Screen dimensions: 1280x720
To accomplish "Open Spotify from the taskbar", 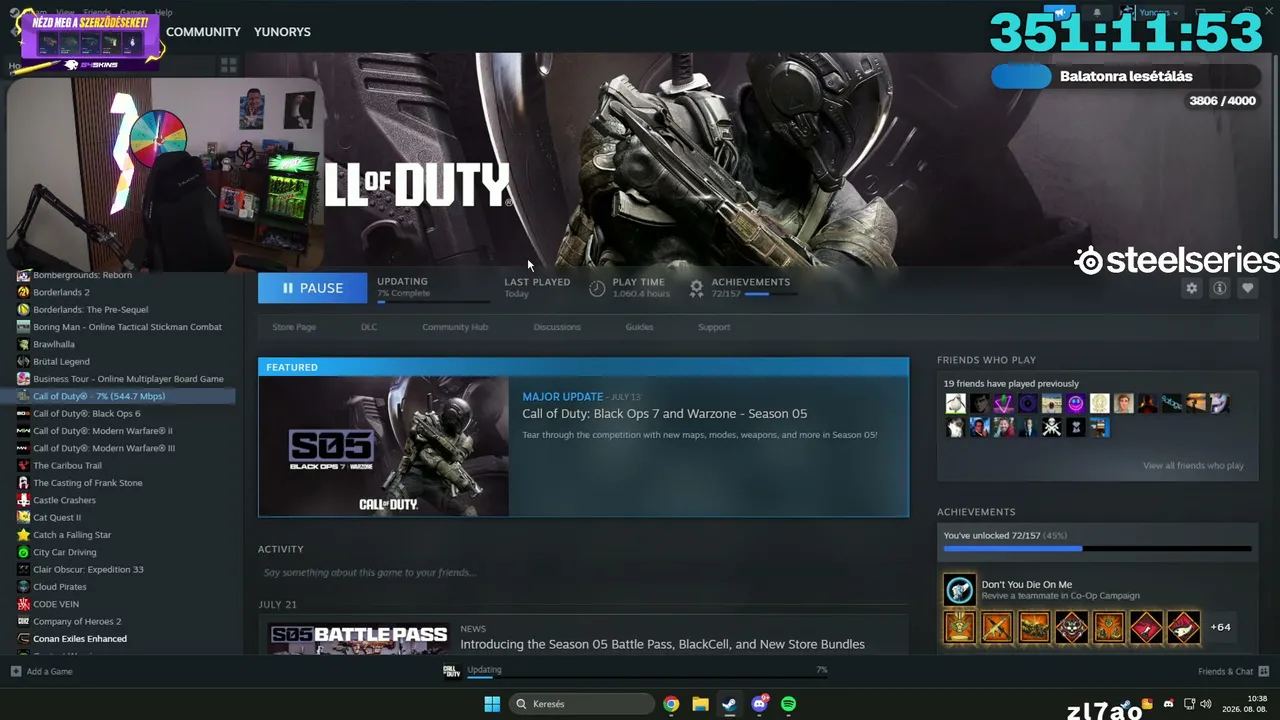I will click(789, 704).
